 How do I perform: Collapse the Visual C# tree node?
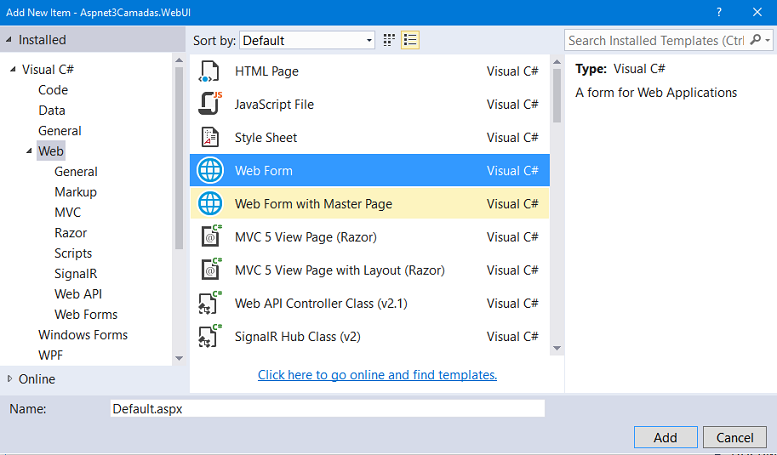(x=13, y=69)
